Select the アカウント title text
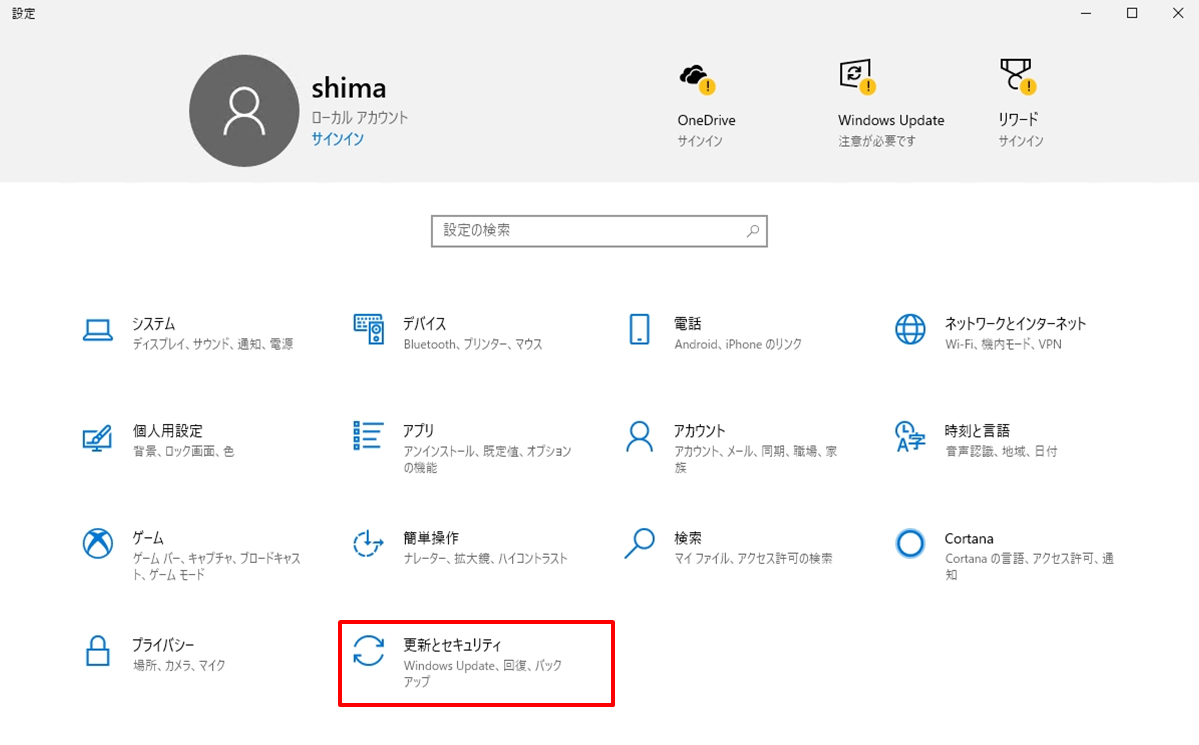 699,431
